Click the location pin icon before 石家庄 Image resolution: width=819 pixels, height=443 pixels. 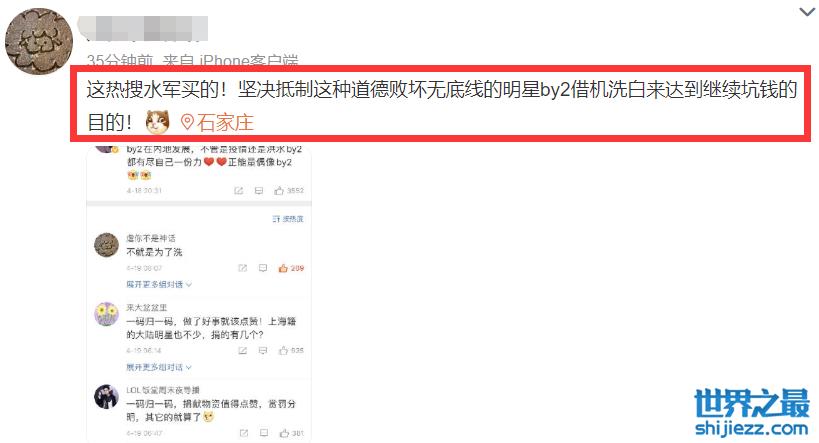coord(187,122)
